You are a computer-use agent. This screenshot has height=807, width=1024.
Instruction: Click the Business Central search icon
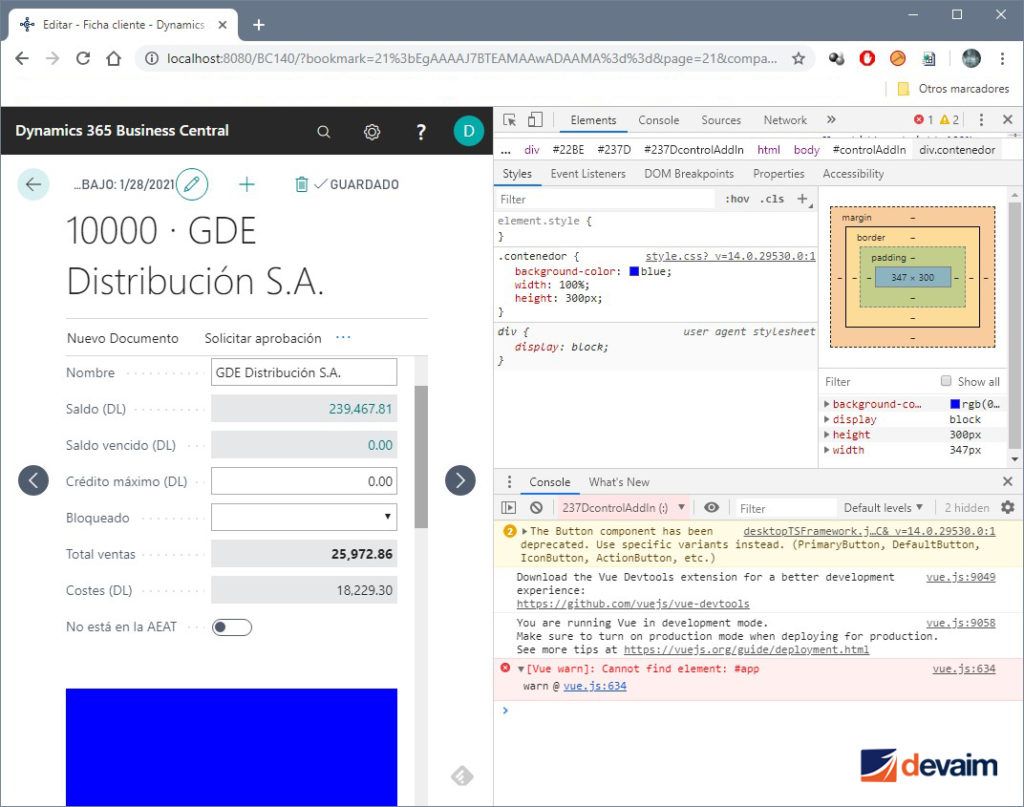click(x=323, y=131)
